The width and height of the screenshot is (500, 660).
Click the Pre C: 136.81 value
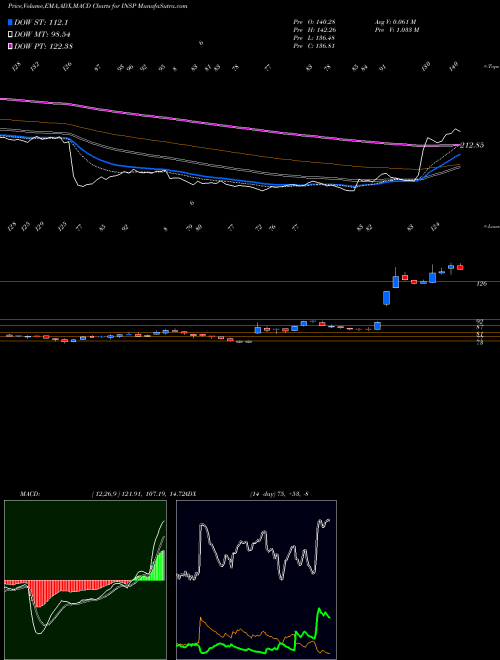click(314, 46)
